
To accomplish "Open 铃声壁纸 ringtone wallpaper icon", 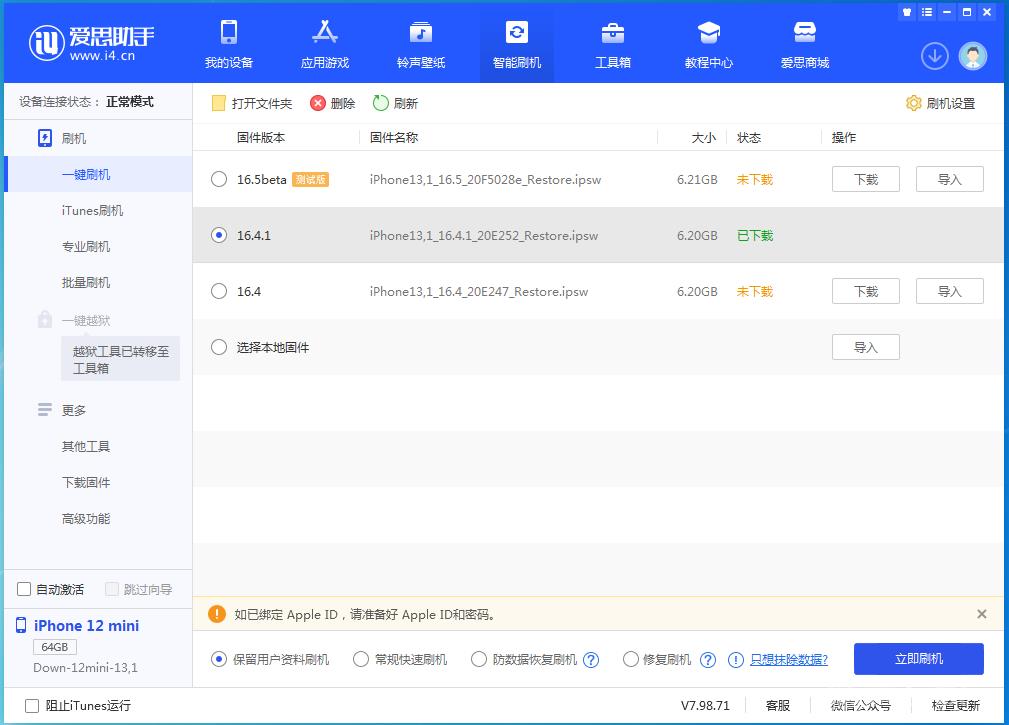I will (421, 33).
